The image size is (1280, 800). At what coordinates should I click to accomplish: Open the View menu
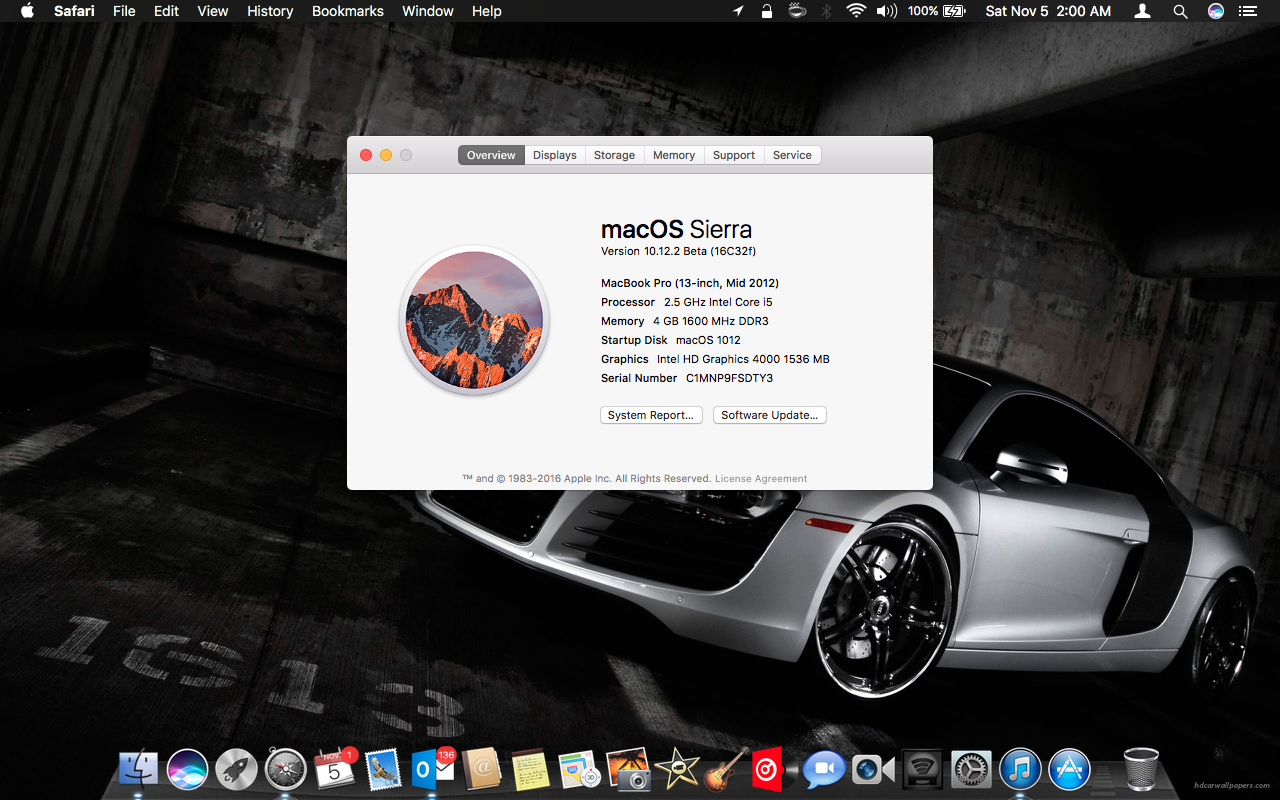[213, 11]
